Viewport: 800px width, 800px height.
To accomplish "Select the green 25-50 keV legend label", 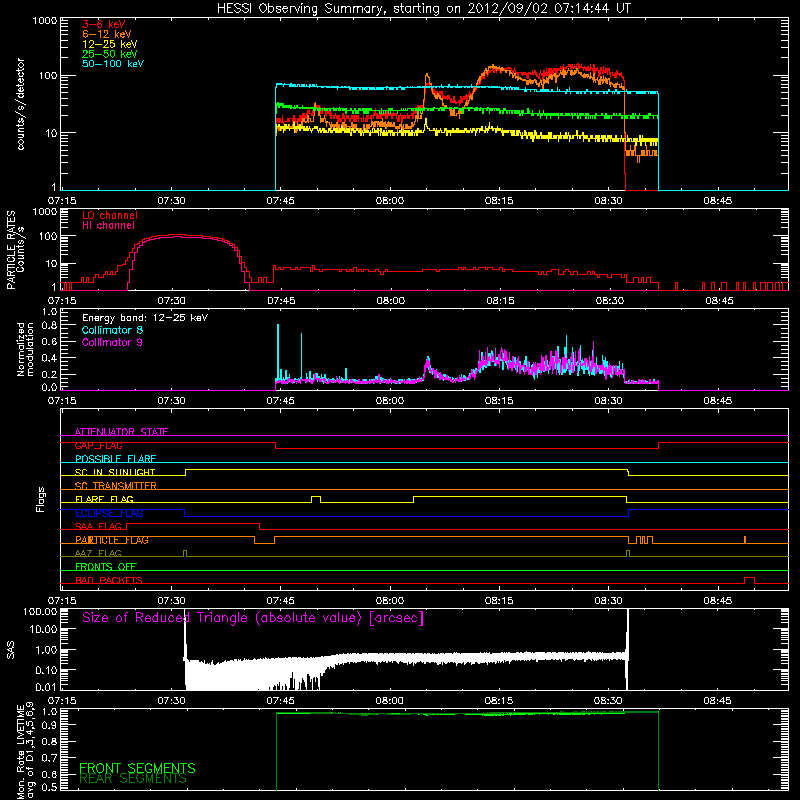I will coord(110,54).
